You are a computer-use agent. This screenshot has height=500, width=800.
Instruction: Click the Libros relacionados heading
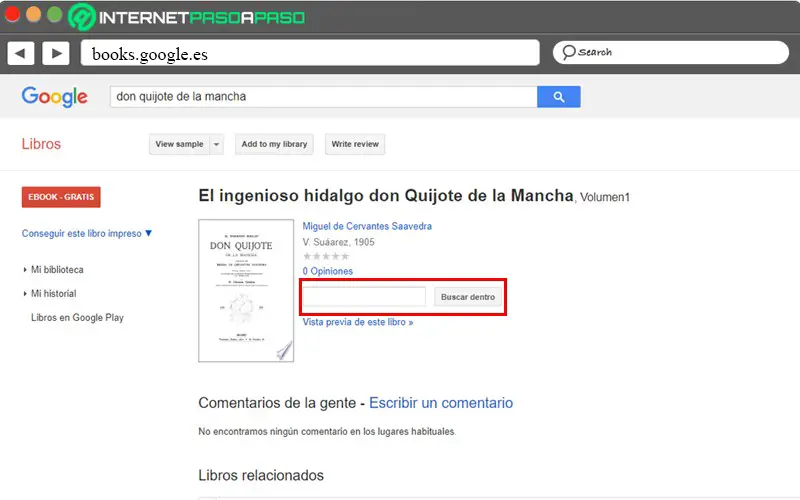pyautogui.click(x=261, y=475)
